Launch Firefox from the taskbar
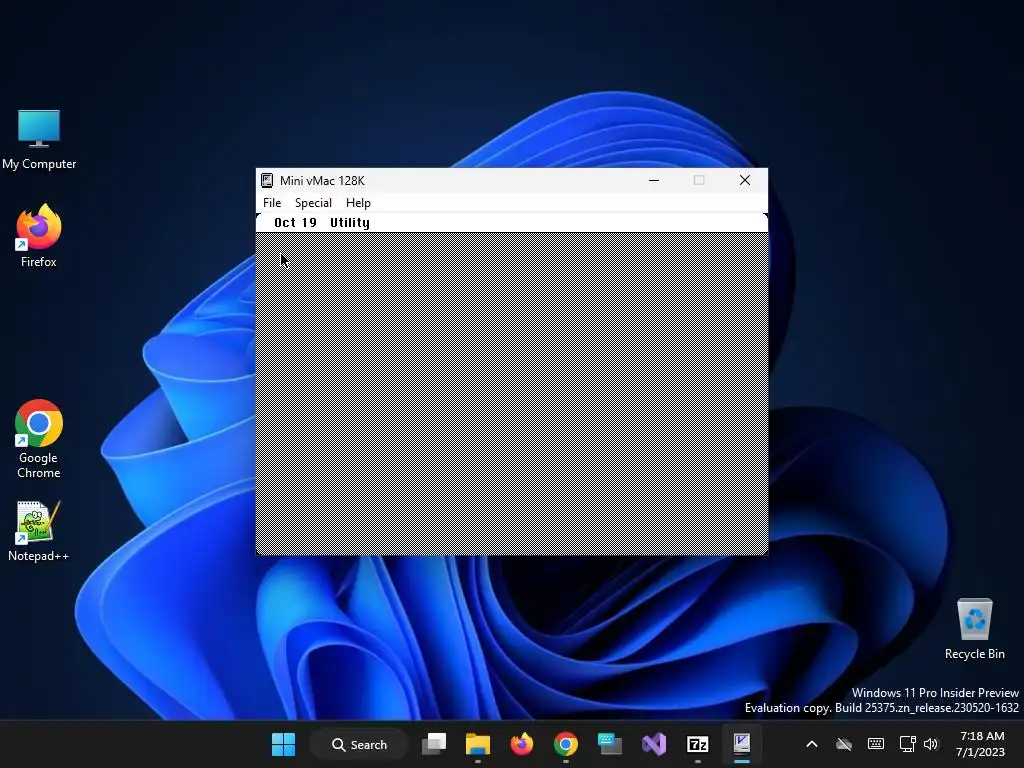Screen dimensions: 1024x768 pyautogui.click(x=521, y=744)
